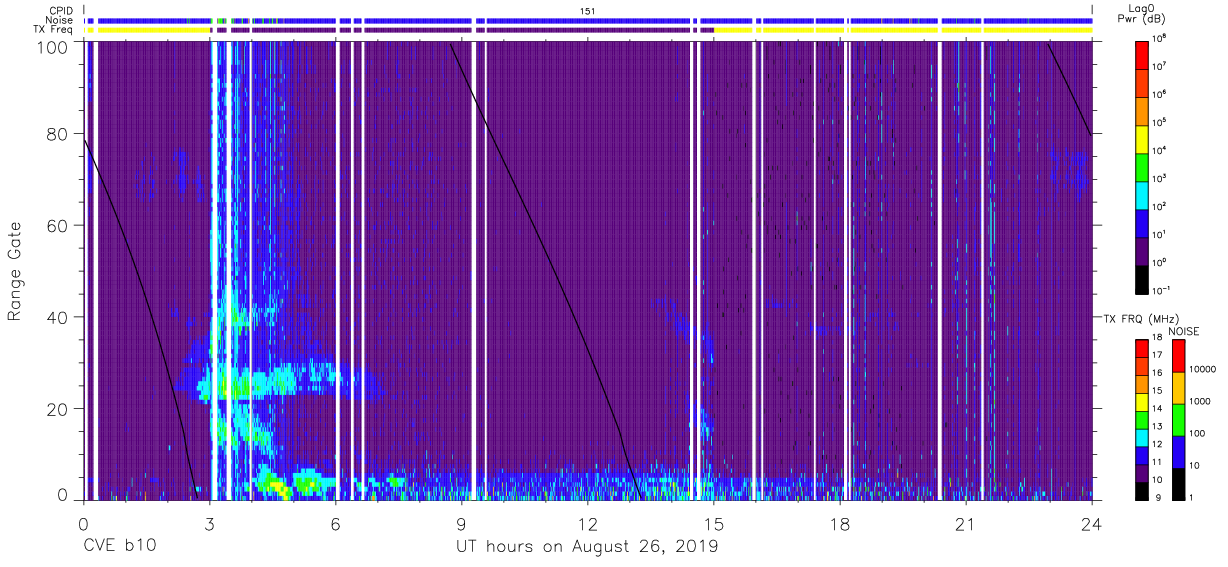Select the orange band of the NOISE colorbar
Viewport: 1228px width, 567px height.
click(x=1177, y=387)
